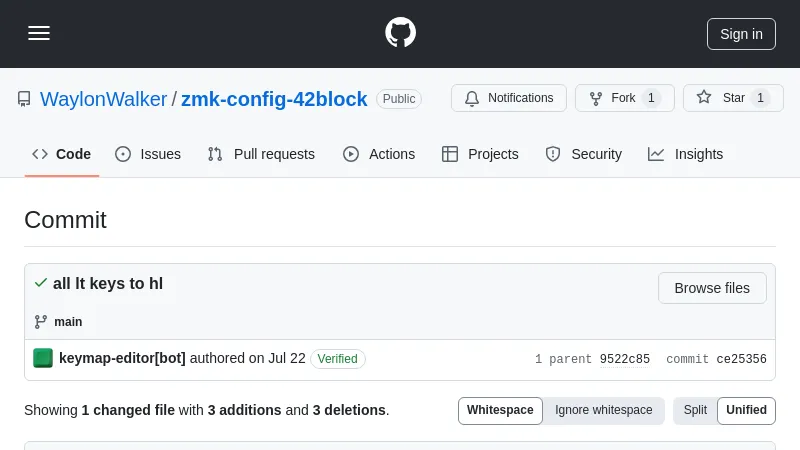
Task: Click the GitHub Octocat logo
Action: pos(400,33)
